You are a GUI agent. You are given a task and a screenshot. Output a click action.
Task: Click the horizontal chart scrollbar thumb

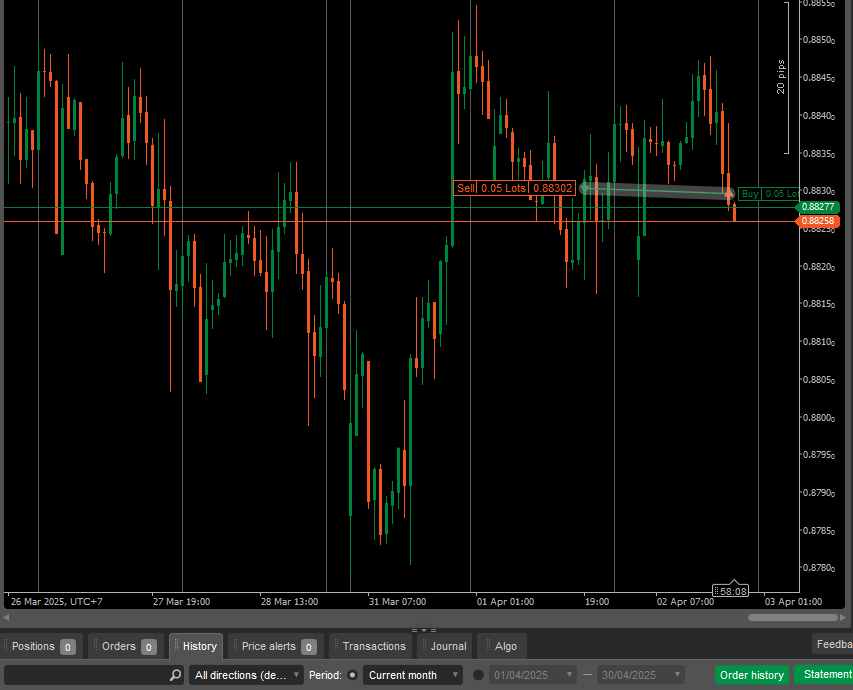point(793,617)
